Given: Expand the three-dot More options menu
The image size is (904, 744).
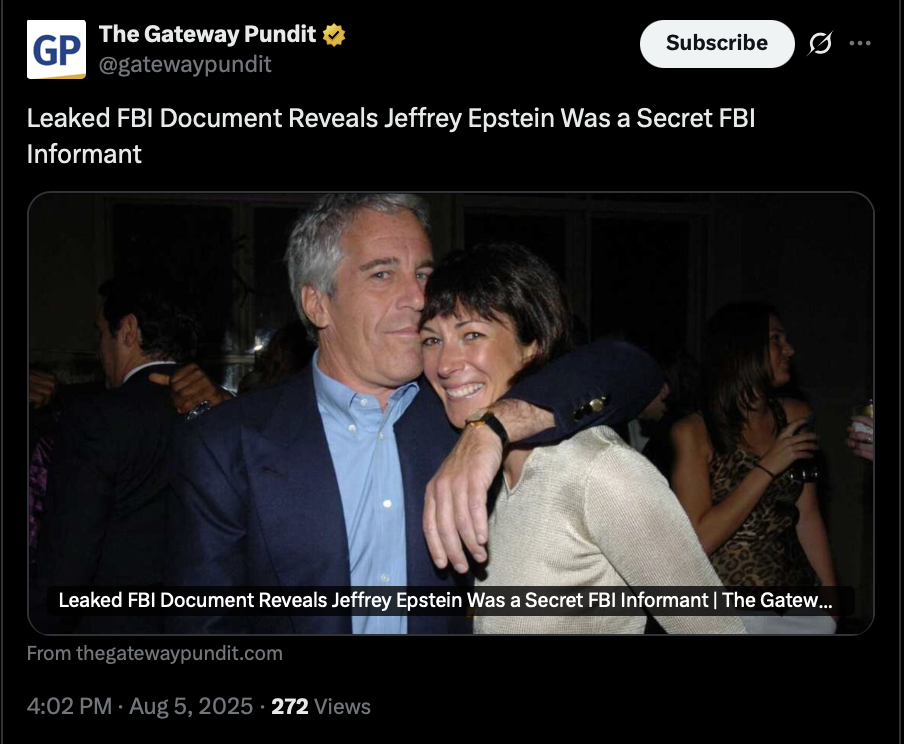Looking at the screenshot, I should (x=860, y=43).
